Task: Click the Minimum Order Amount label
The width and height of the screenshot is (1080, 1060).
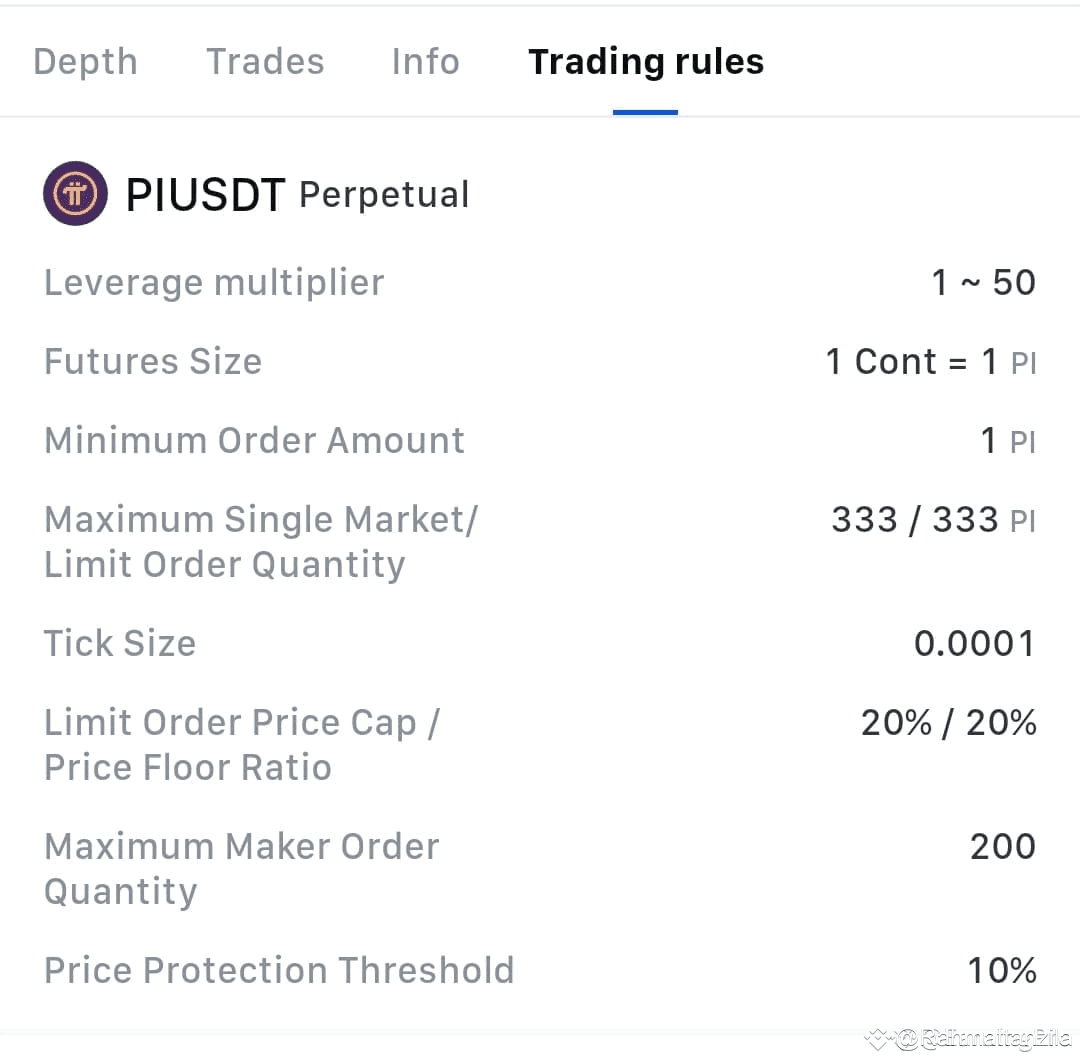Action: (254, 440)
